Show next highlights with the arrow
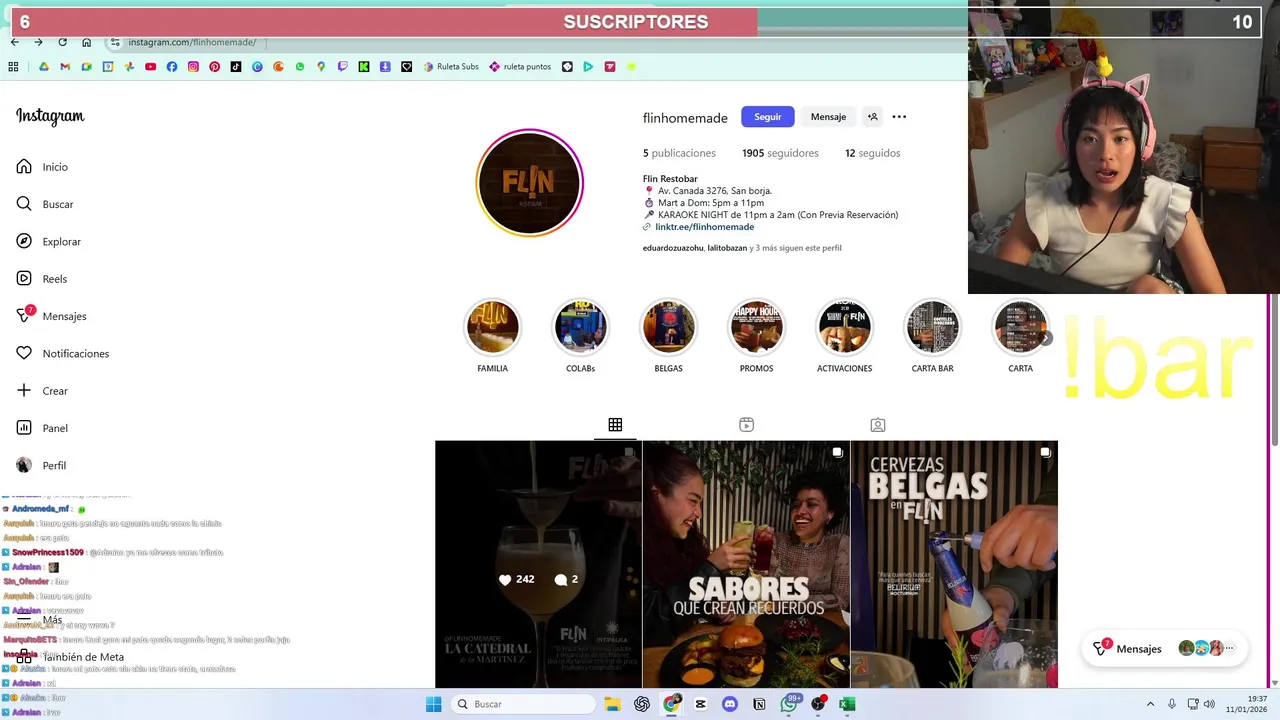Viewport: 1280px width, 720px height. 1046,338
